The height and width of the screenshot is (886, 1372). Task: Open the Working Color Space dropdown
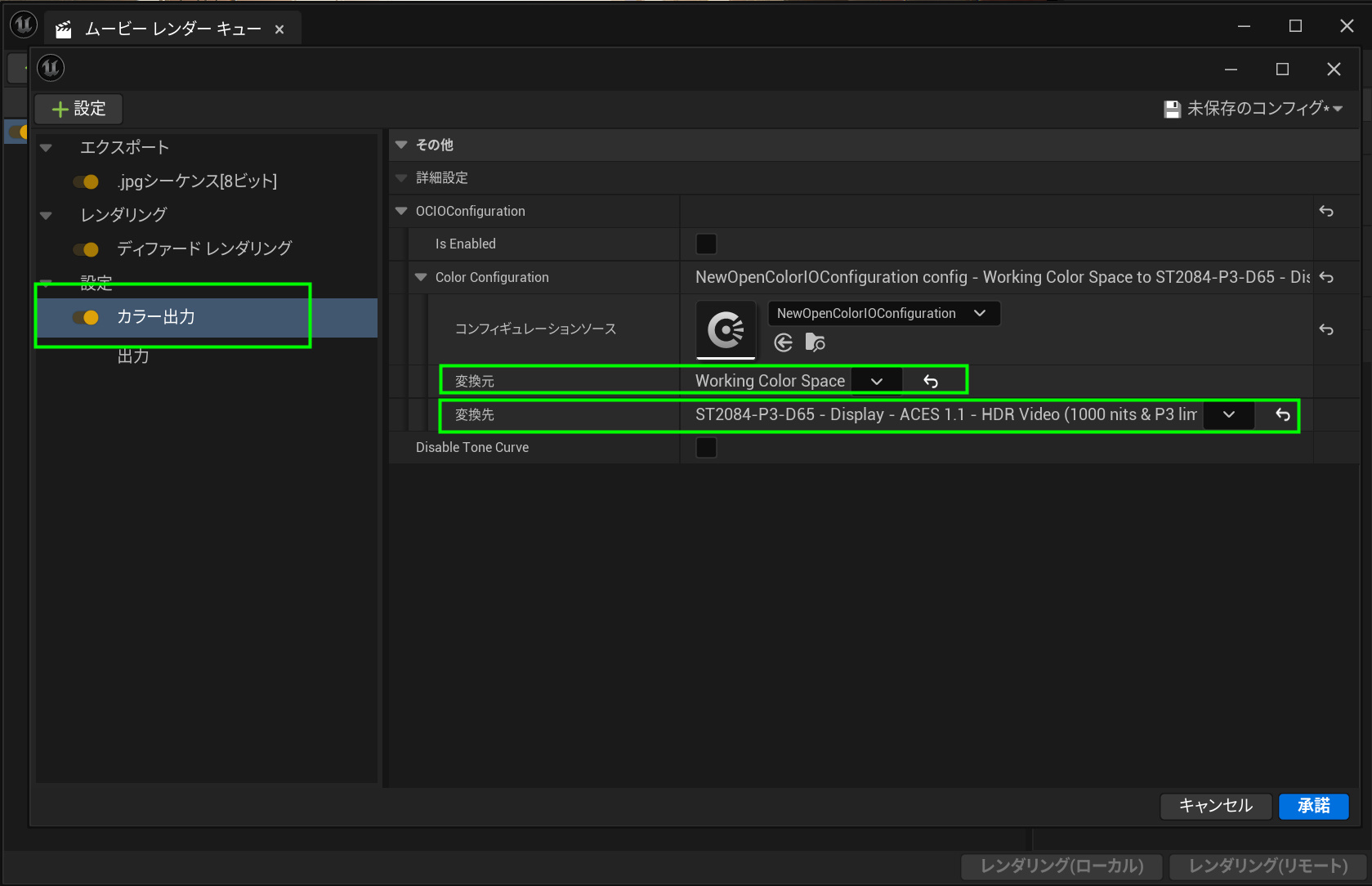tap(877, 381)
